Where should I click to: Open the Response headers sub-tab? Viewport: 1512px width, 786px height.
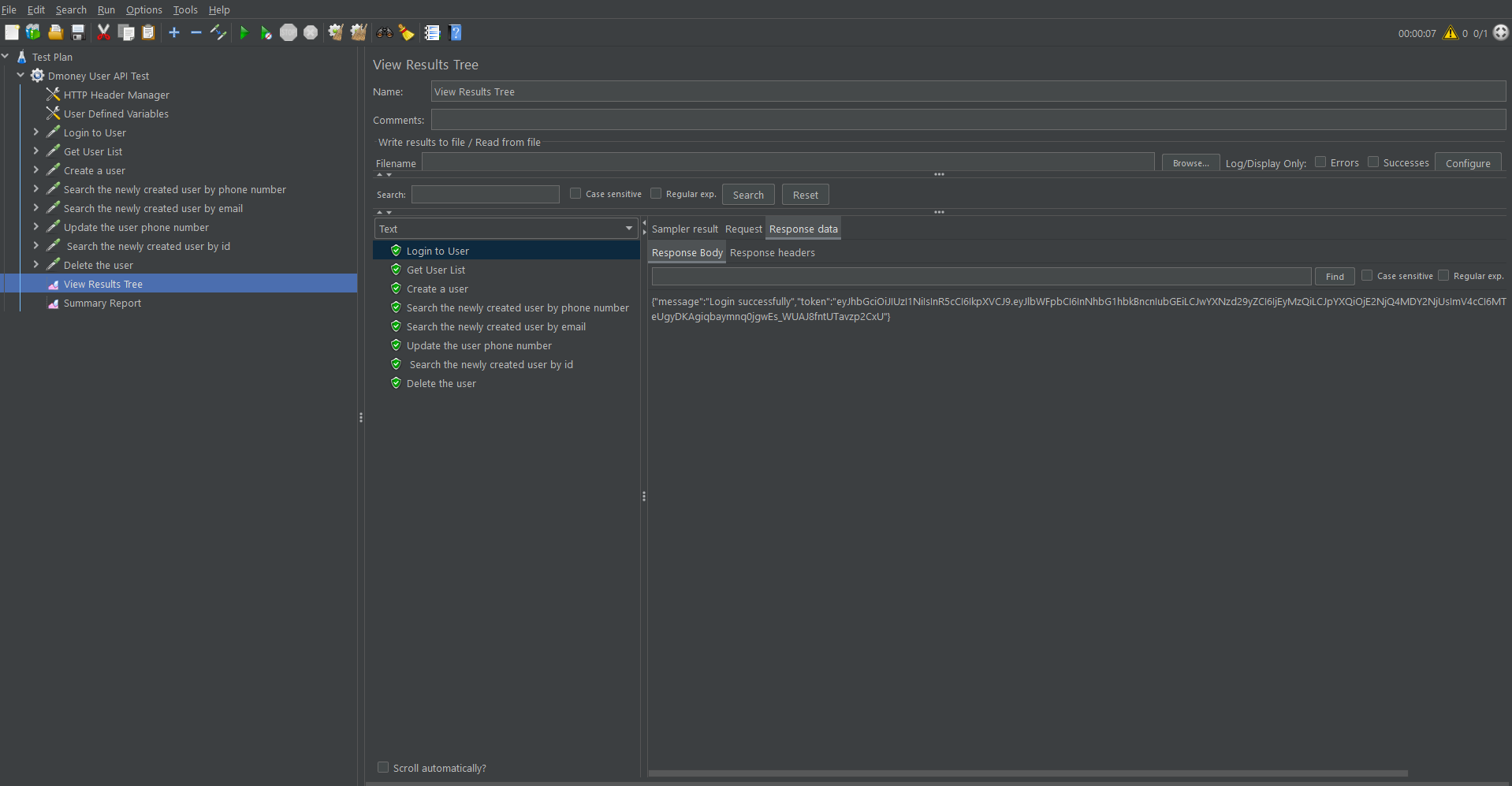pyautogui.click(x=772, y=252)
